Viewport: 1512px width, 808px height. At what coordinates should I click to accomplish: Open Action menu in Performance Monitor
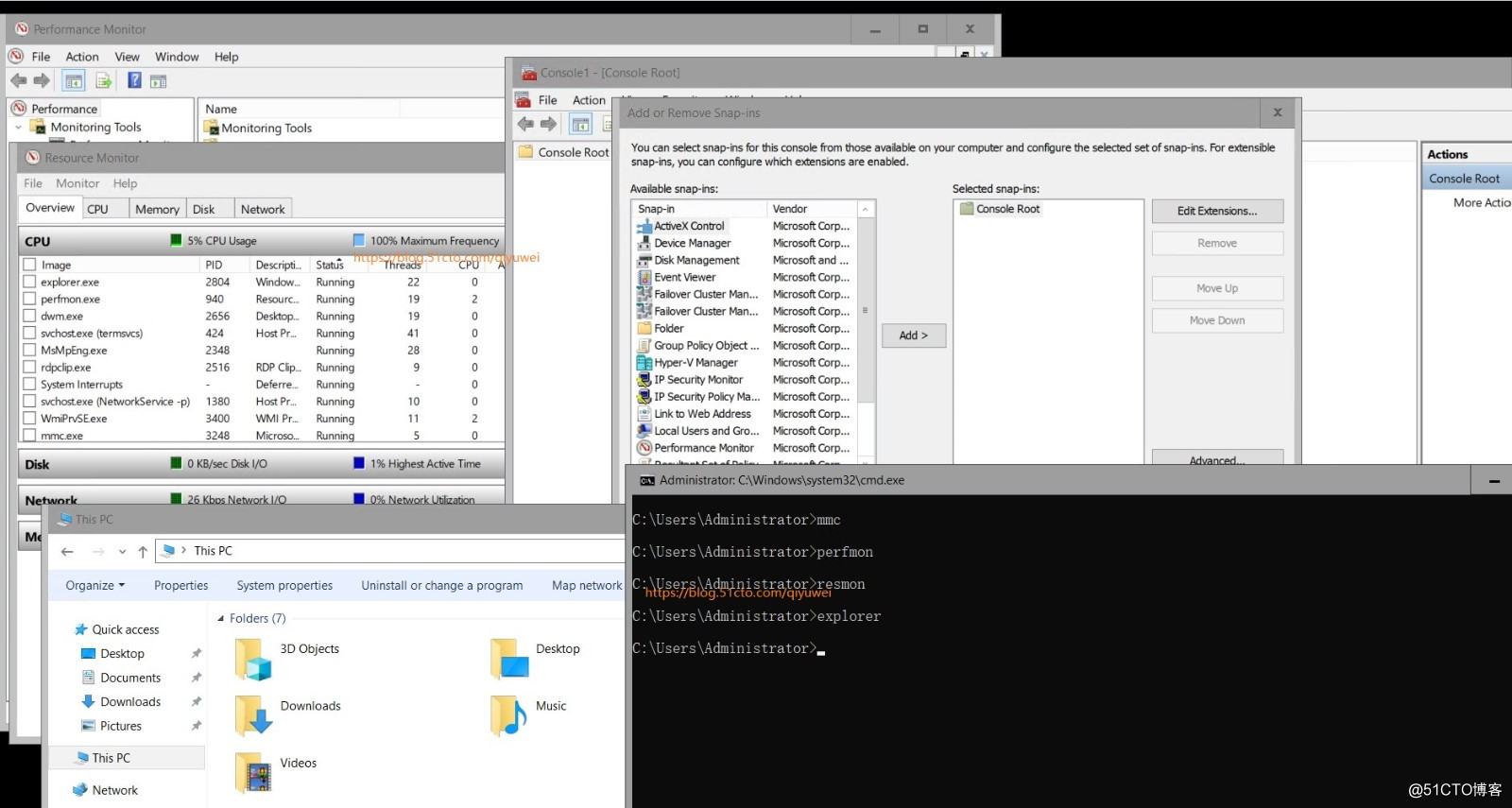pyautogui.click(x=82, y=57)
